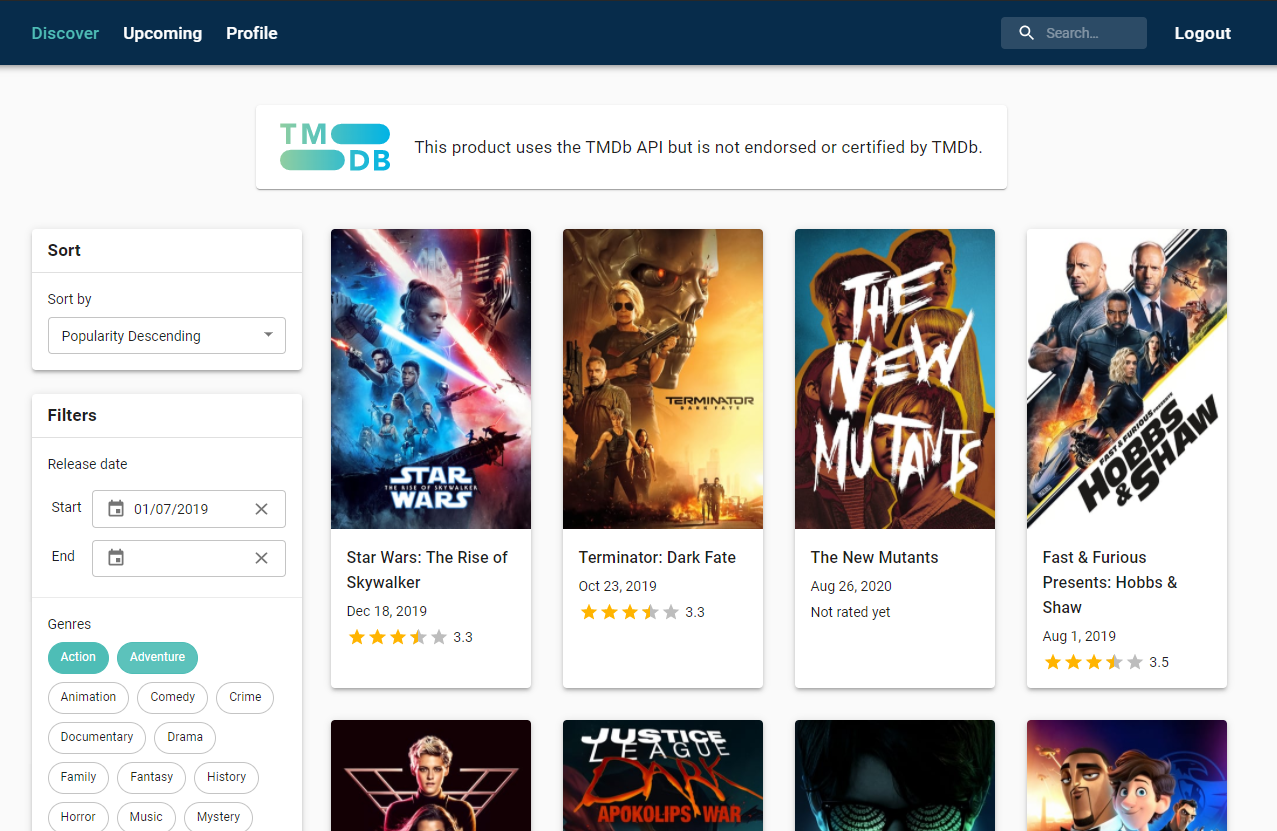Click the Terminator: Dark Fate title

click(x=657, y=557)
